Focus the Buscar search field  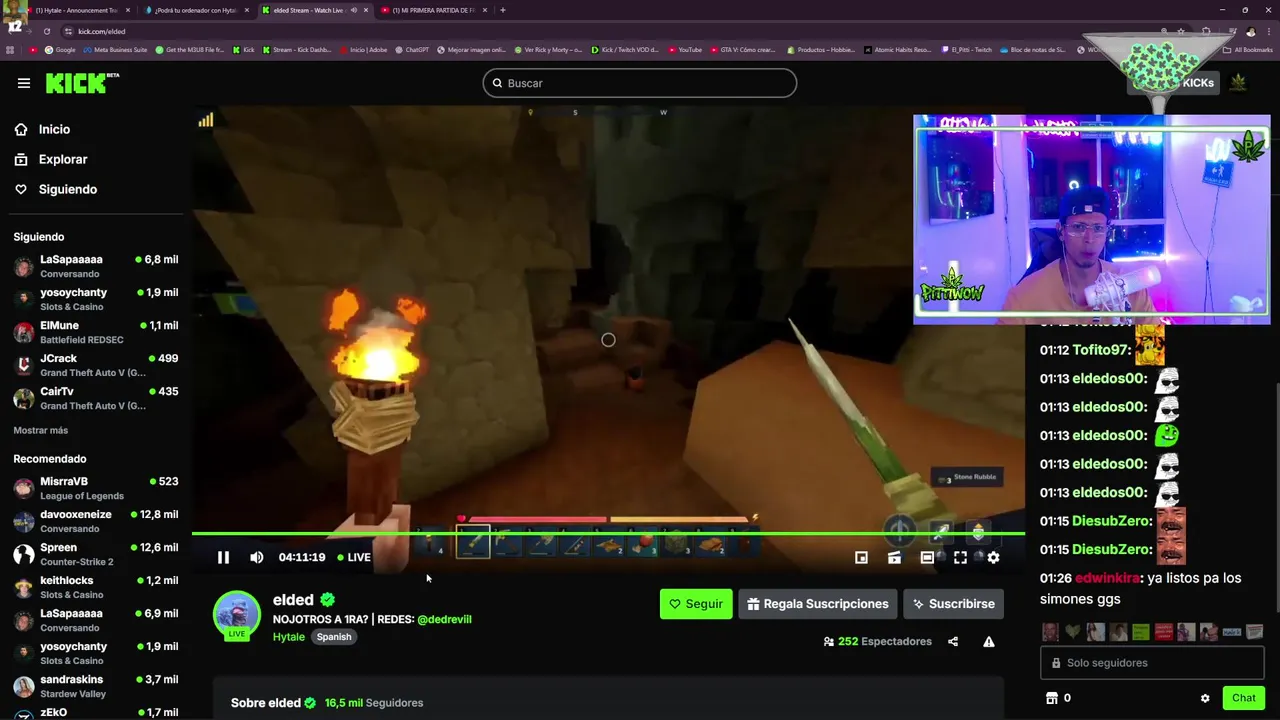[x=640, y=83]
